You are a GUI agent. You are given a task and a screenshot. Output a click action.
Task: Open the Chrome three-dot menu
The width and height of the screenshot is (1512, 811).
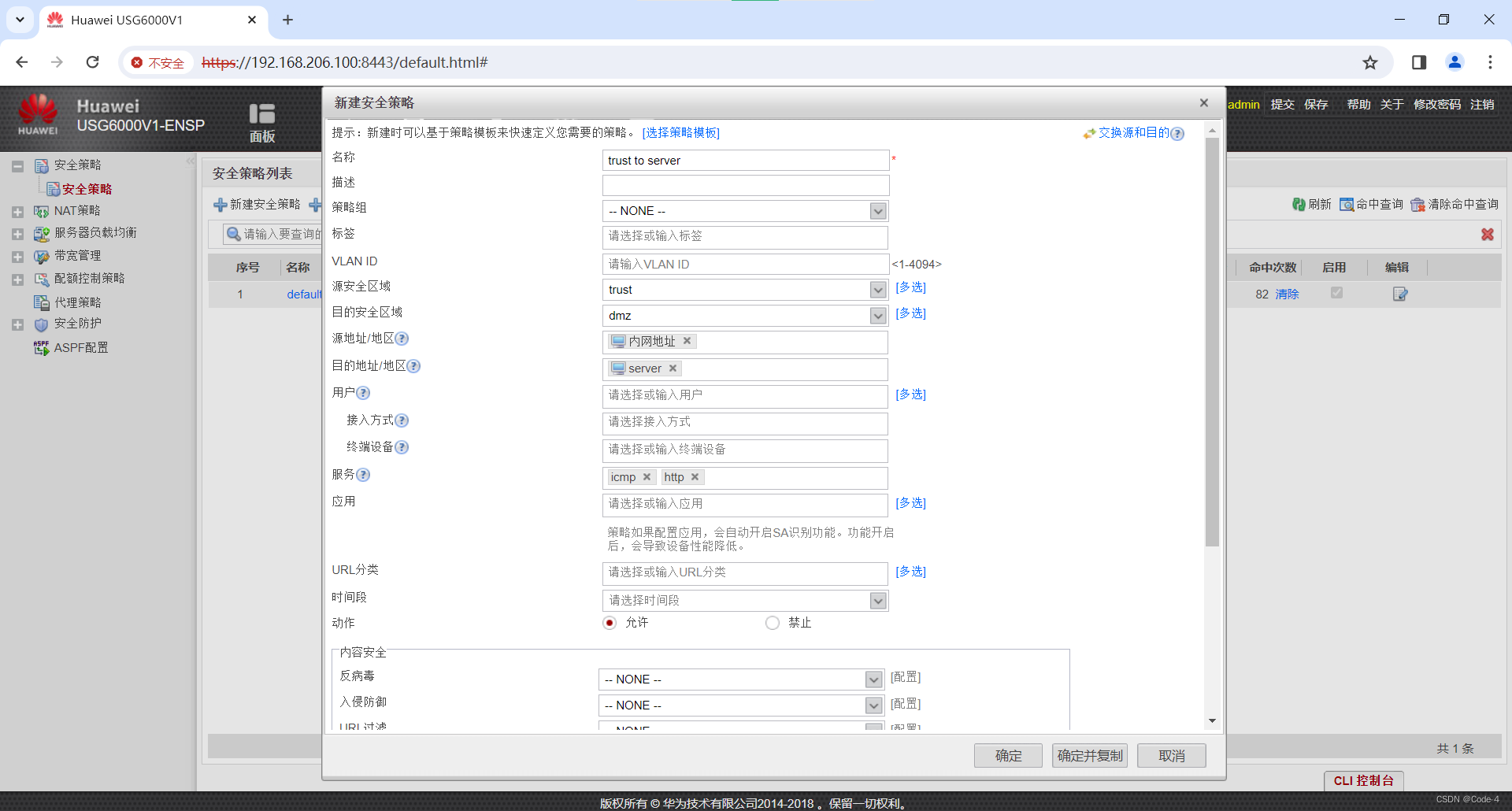pyautogui.click(x=1490, y=62)
